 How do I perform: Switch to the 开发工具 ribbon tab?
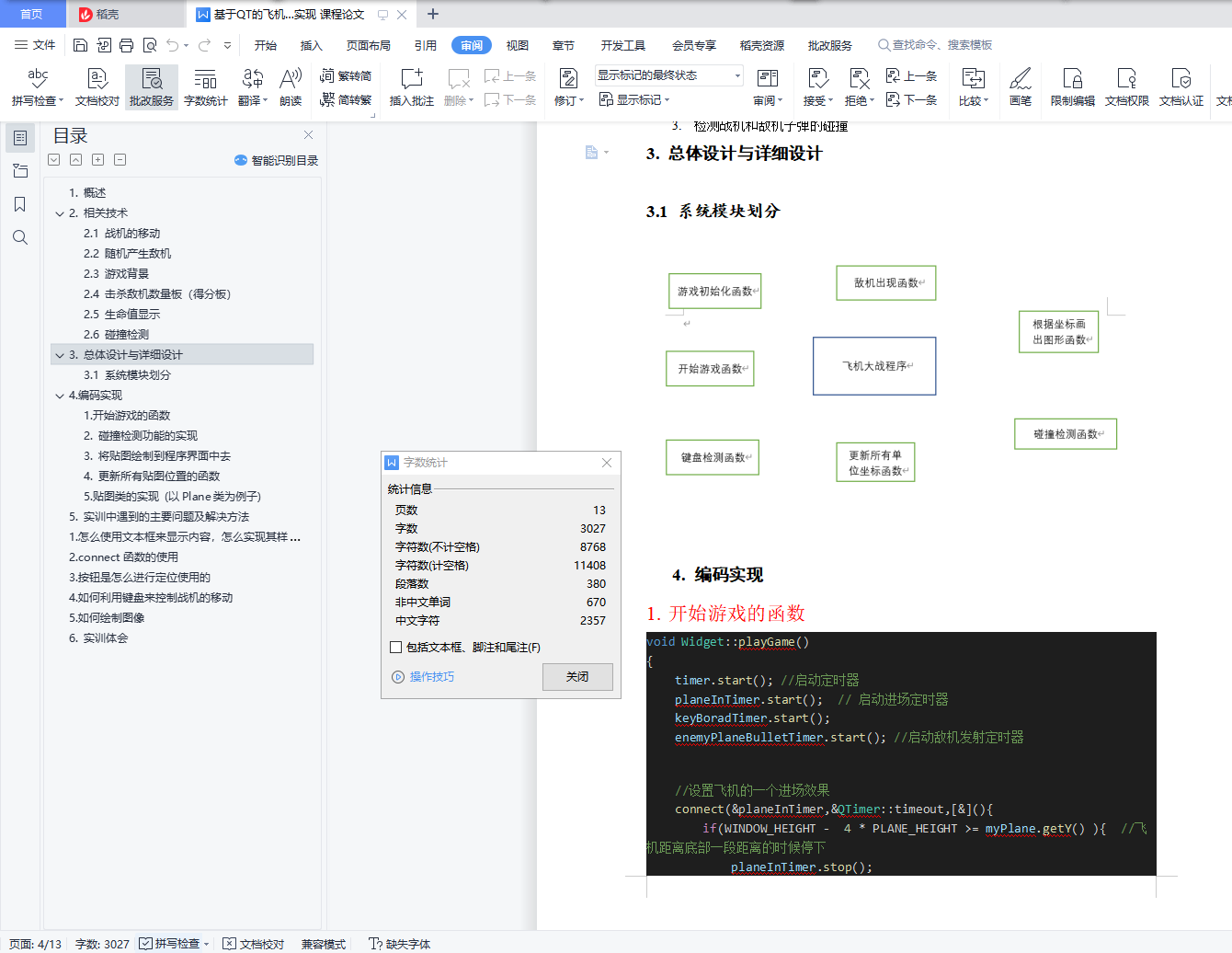tap(623, 45)
